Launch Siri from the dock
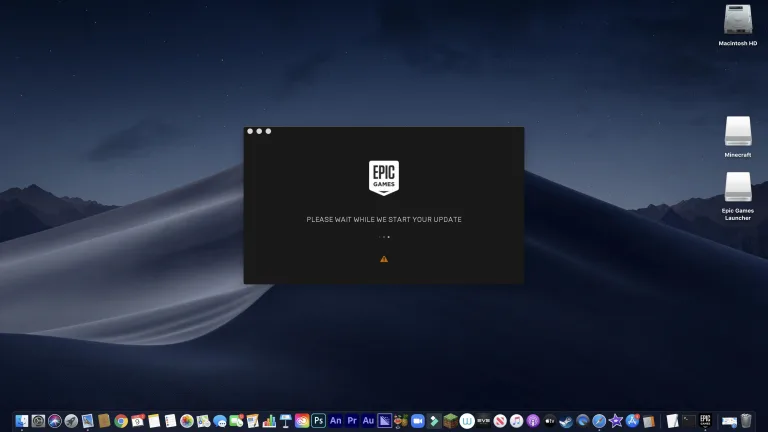This screenshot has height=432, width=768. (x=55, y=421)
